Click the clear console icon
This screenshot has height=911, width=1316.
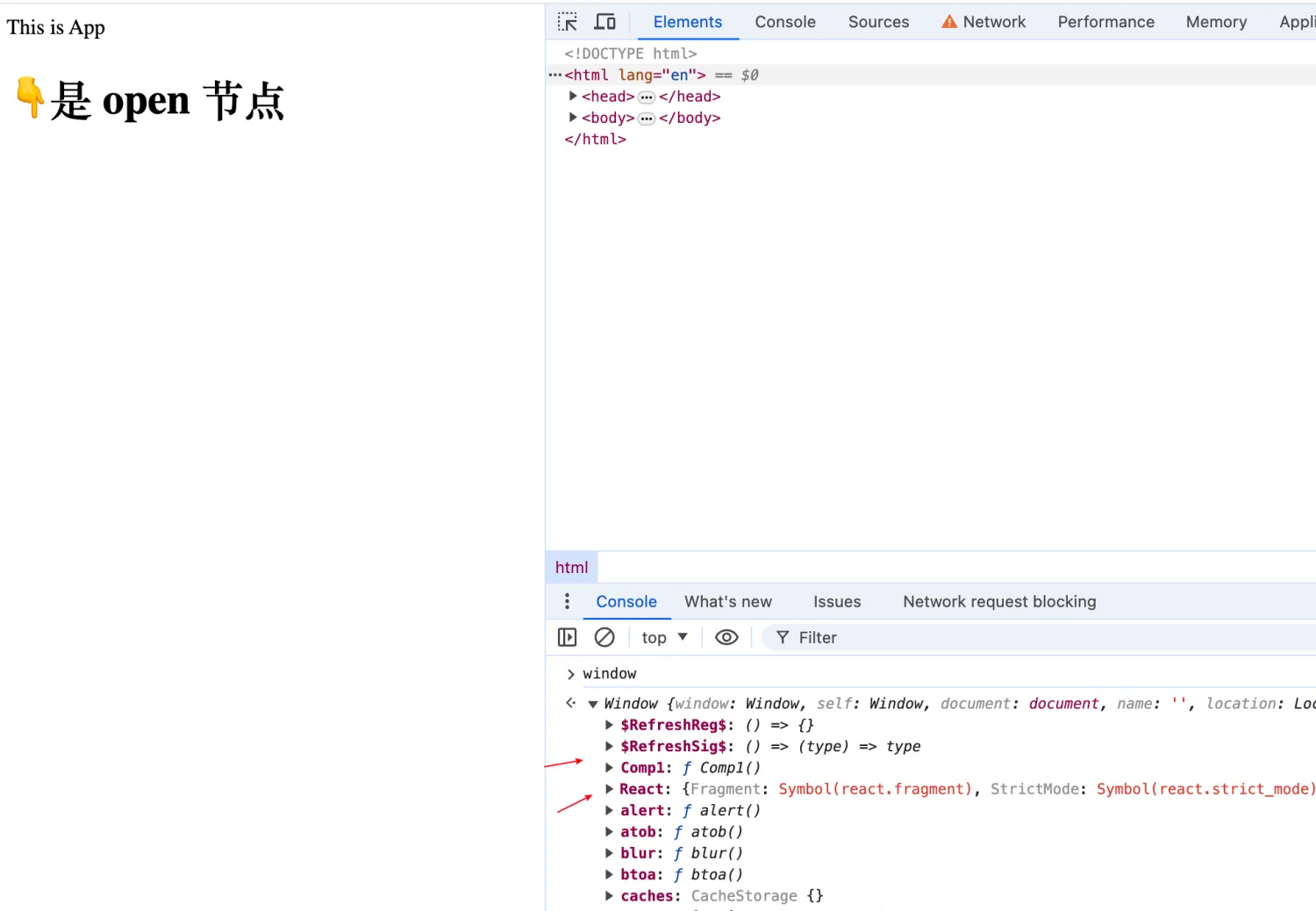click(x=604, y=637)
